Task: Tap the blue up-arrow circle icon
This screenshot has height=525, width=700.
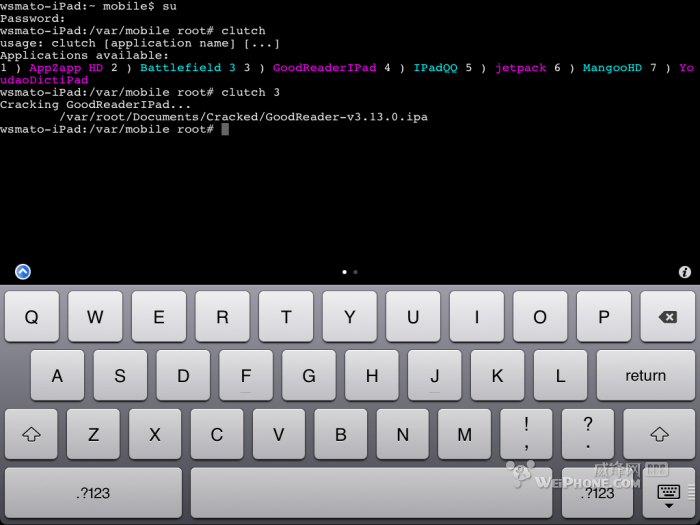Action: (x=23, y=271)
